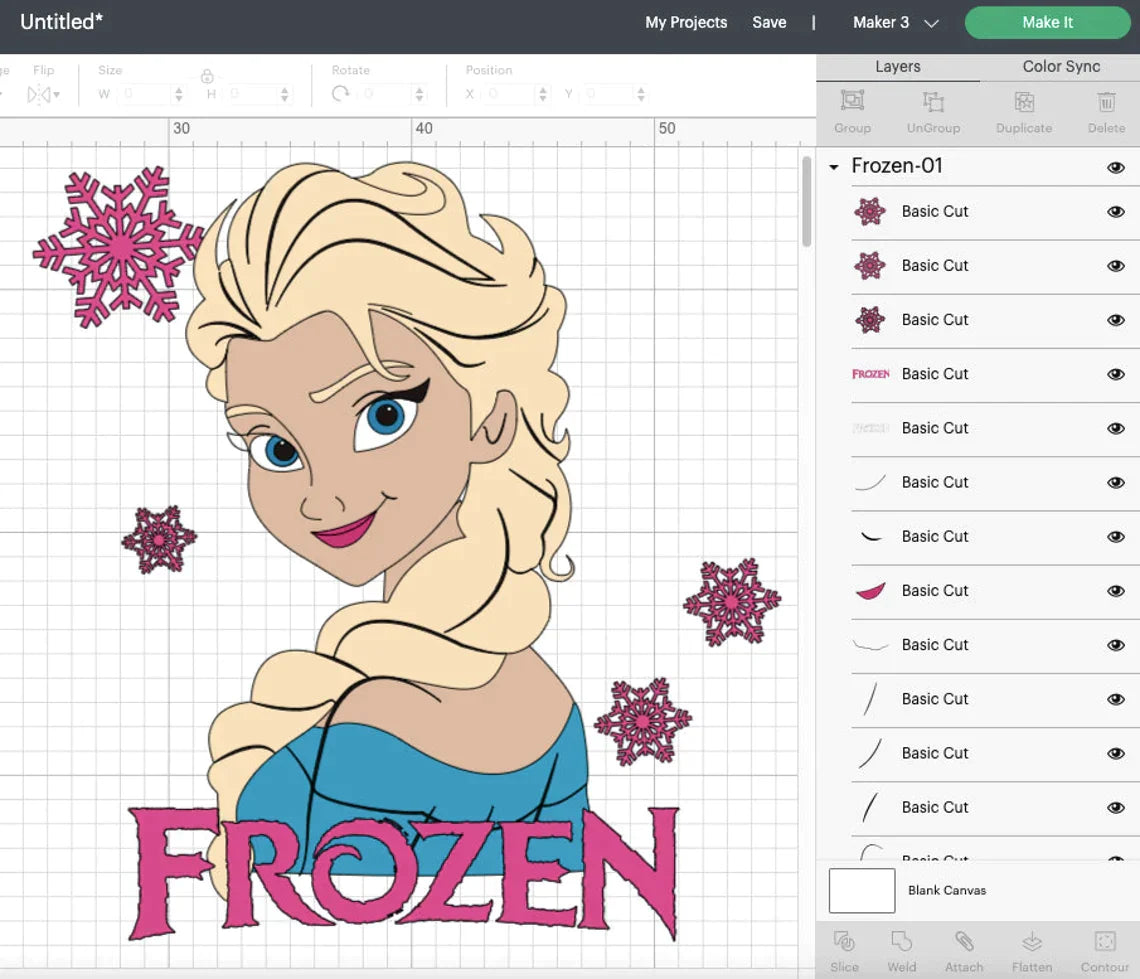Click Save in the header
Screen dimensions: 1140x979
click(x=769, y=22)
